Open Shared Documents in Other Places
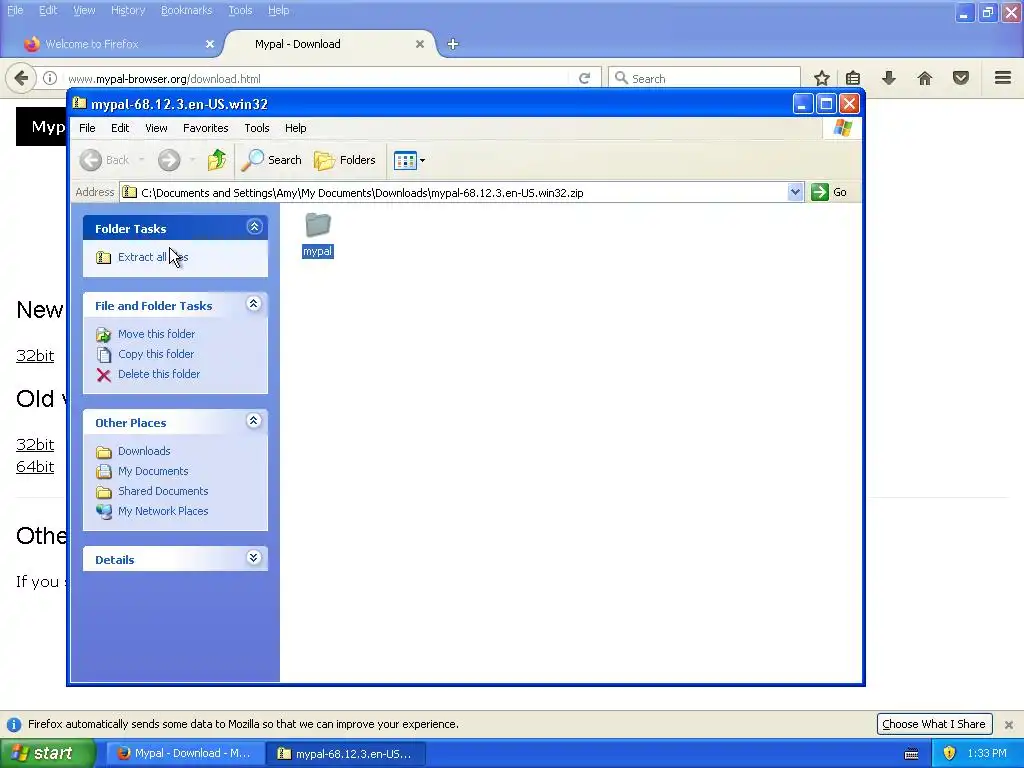The width and height of the screenshot is (1024, 768). (x=163, y=491)
